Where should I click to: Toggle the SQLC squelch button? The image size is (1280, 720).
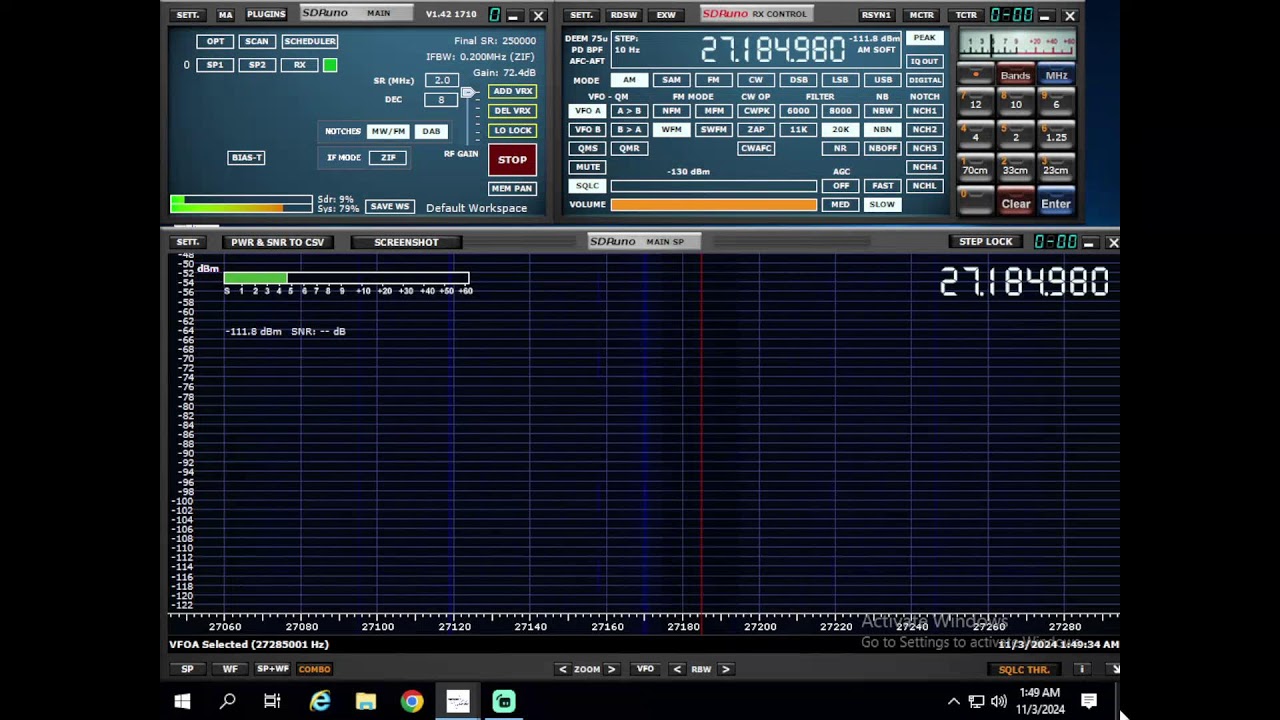(588, 186)
